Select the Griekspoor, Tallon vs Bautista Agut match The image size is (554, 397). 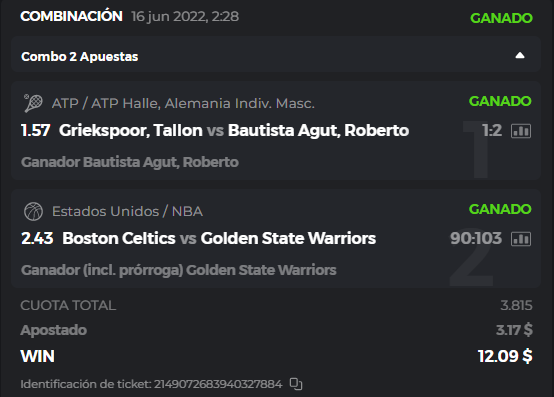pos(234,130)
